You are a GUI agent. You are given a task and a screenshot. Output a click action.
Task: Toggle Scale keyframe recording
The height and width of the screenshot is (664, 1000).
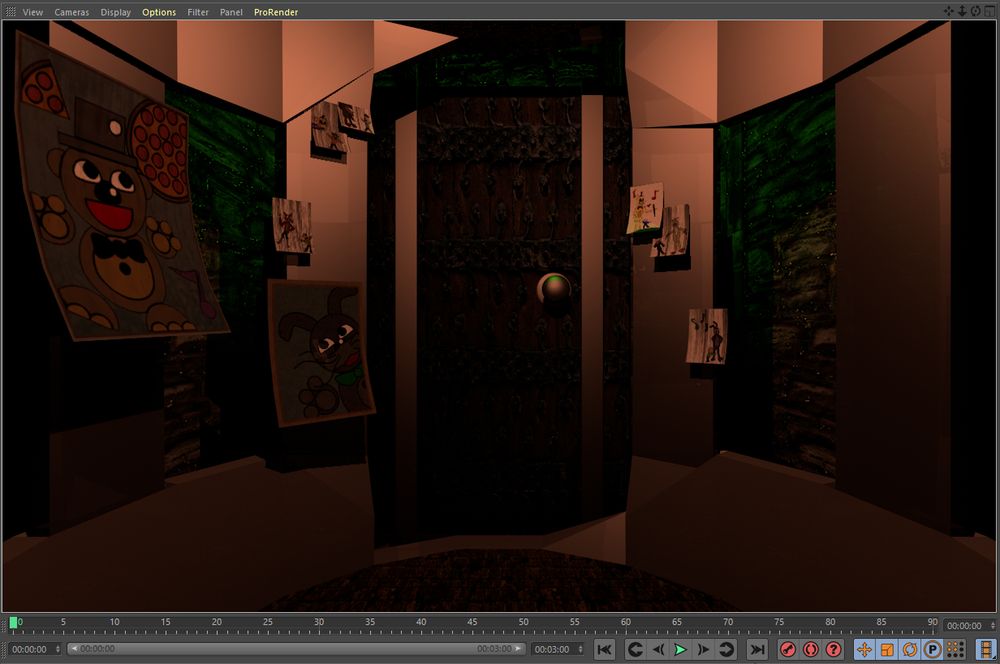coord(887,649)
